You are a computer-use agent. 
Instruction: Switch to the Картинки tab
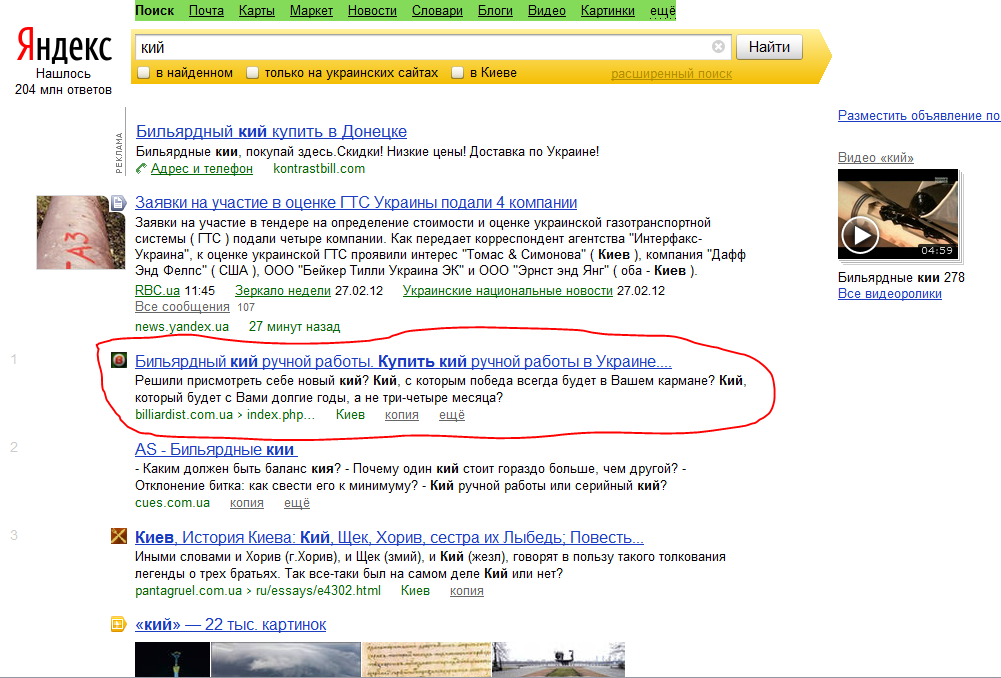point(608,11)
